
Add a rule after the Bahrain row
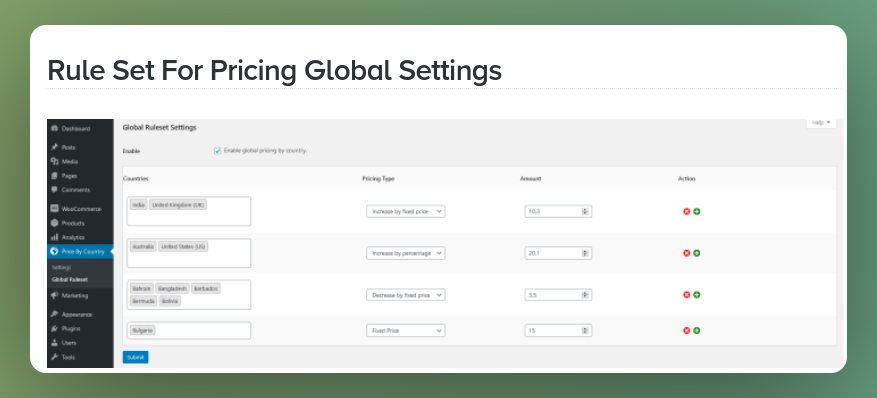click(697, 295)
